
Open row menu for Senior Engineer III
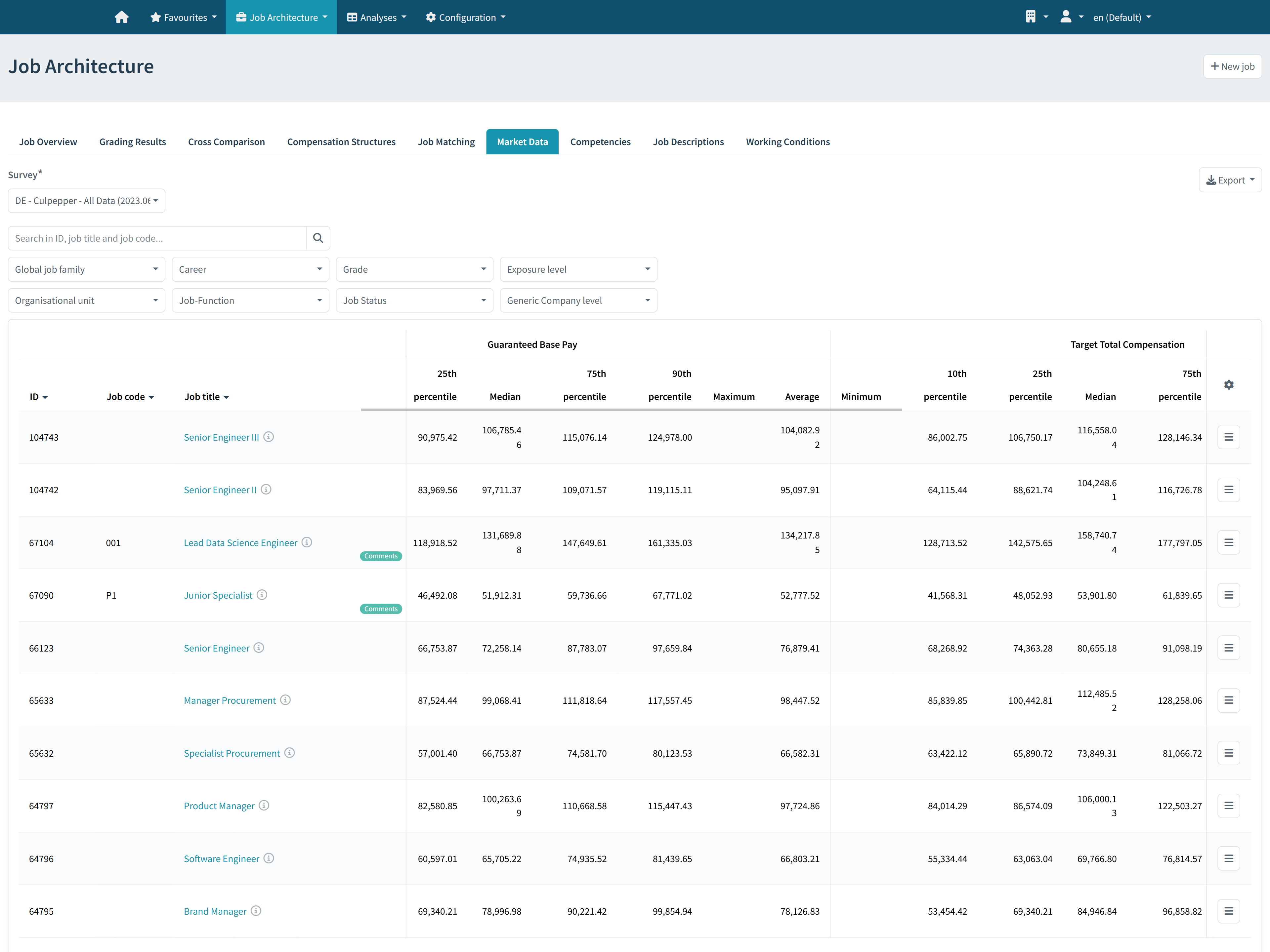tap(1228, 437)
